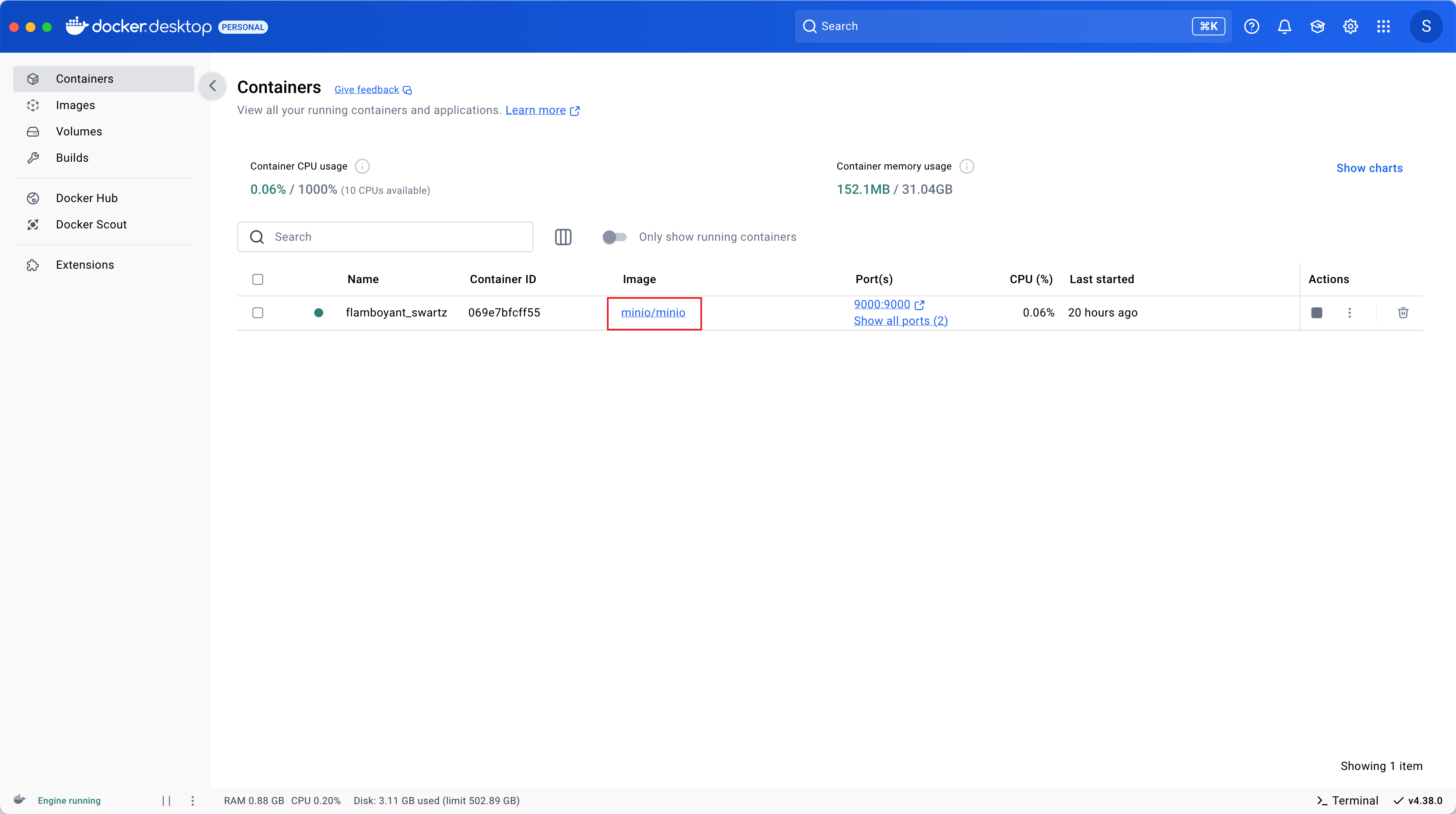The width and height of the screenshot is (1456, 814).
Task: Click the ⌘K shortcut badge
Action: coord(1209,27)
